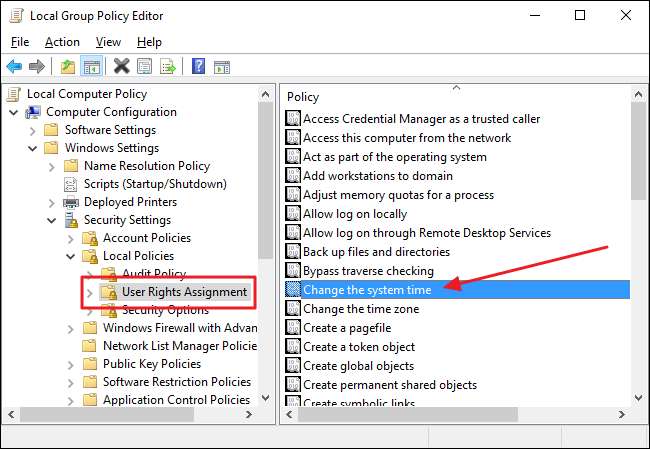Collapse the Computer Configuration node
The height and width of the screenshot is (449, 650).
point(14,112)
